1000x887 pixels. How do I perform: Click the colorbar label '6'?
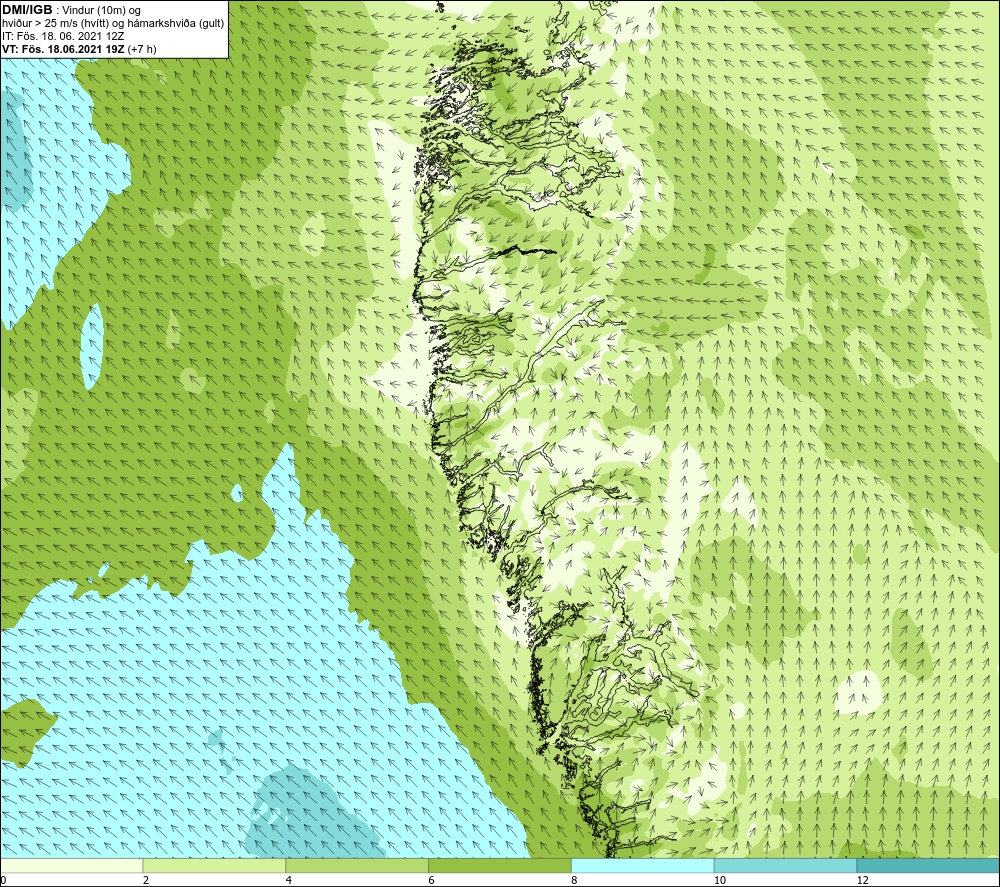pyautogui.click(x=432, y=880)
